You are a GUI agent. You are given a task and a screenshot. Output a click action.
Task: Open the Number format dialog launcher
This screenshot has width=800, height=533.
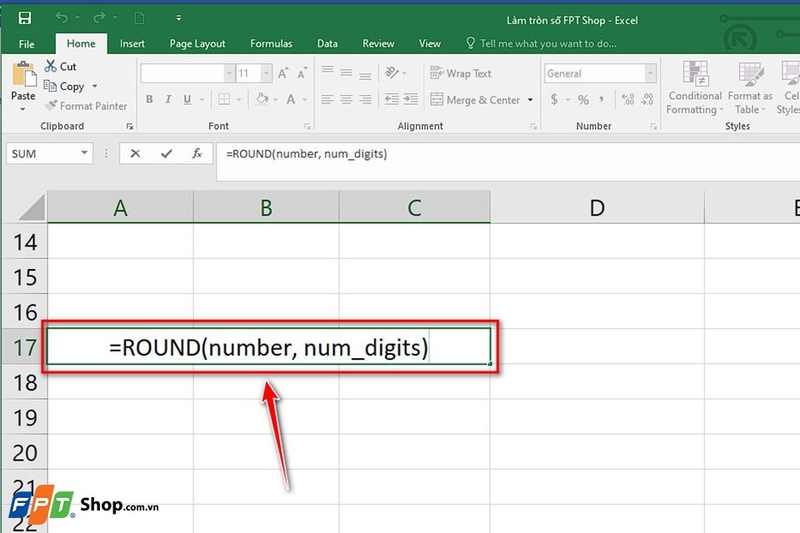653,126
